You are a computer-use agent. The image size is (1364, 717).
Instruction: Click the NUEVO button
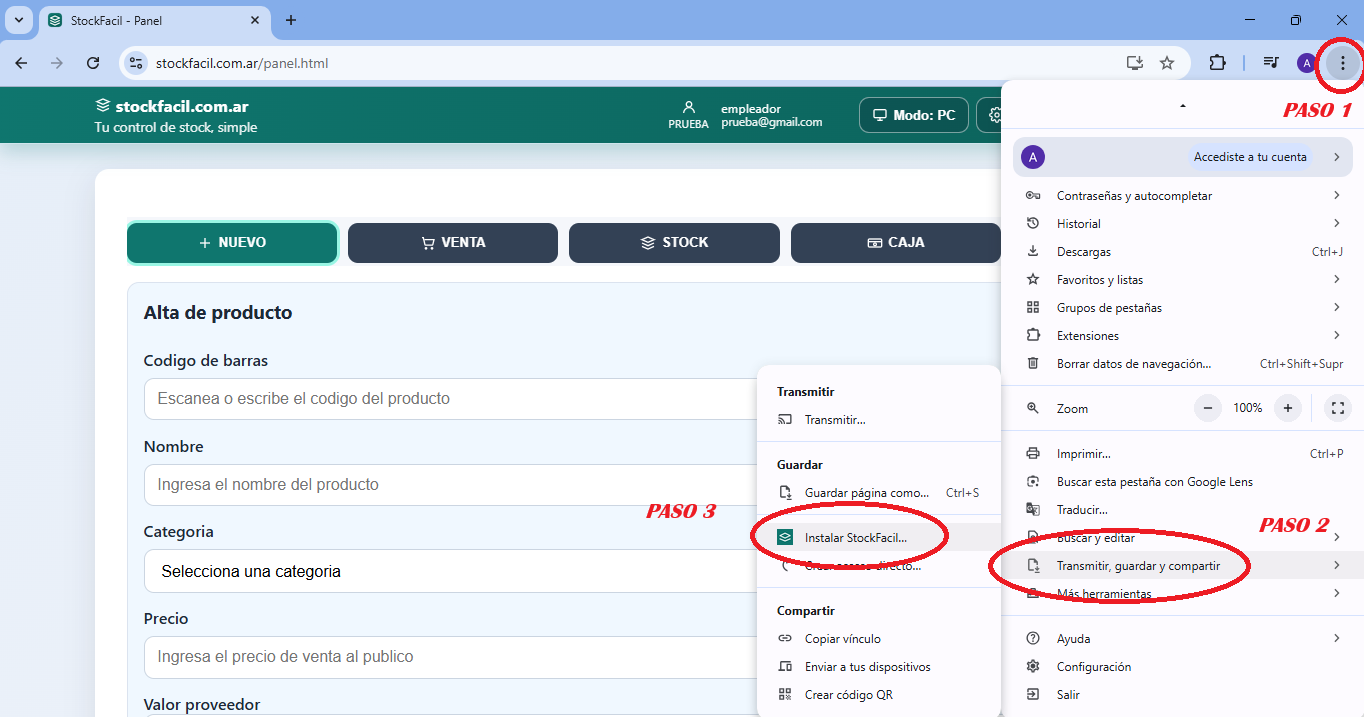click(x=232, y=243)
